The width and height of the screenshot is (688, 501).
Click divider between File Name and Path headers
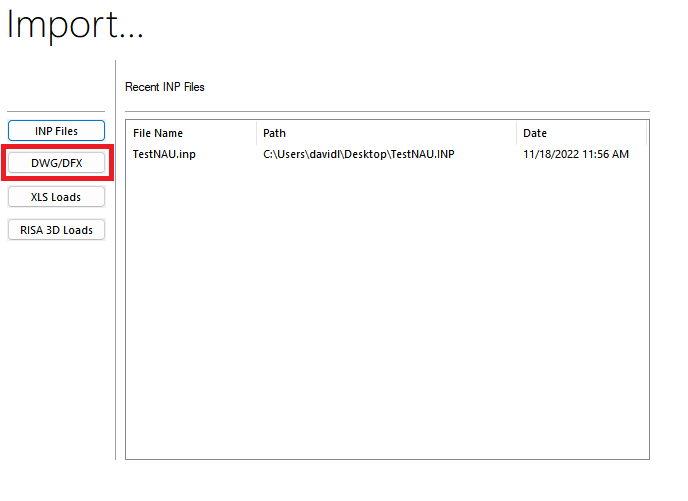point(257,133)
